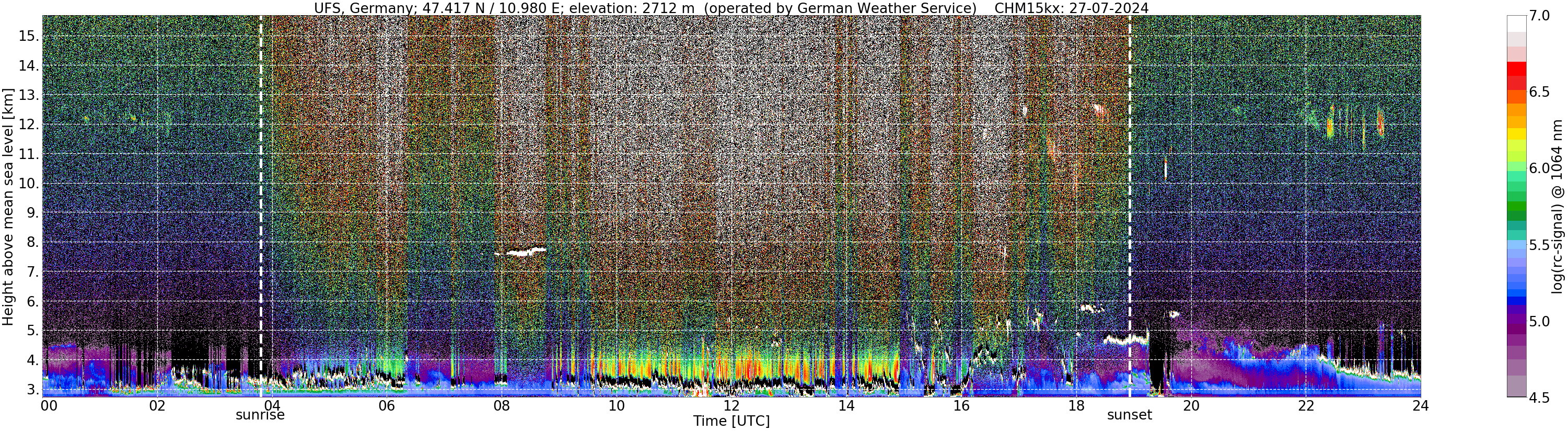Click the height tick label '5.'
Viewport: 1568px width, 431px height.
click(33, 331)
